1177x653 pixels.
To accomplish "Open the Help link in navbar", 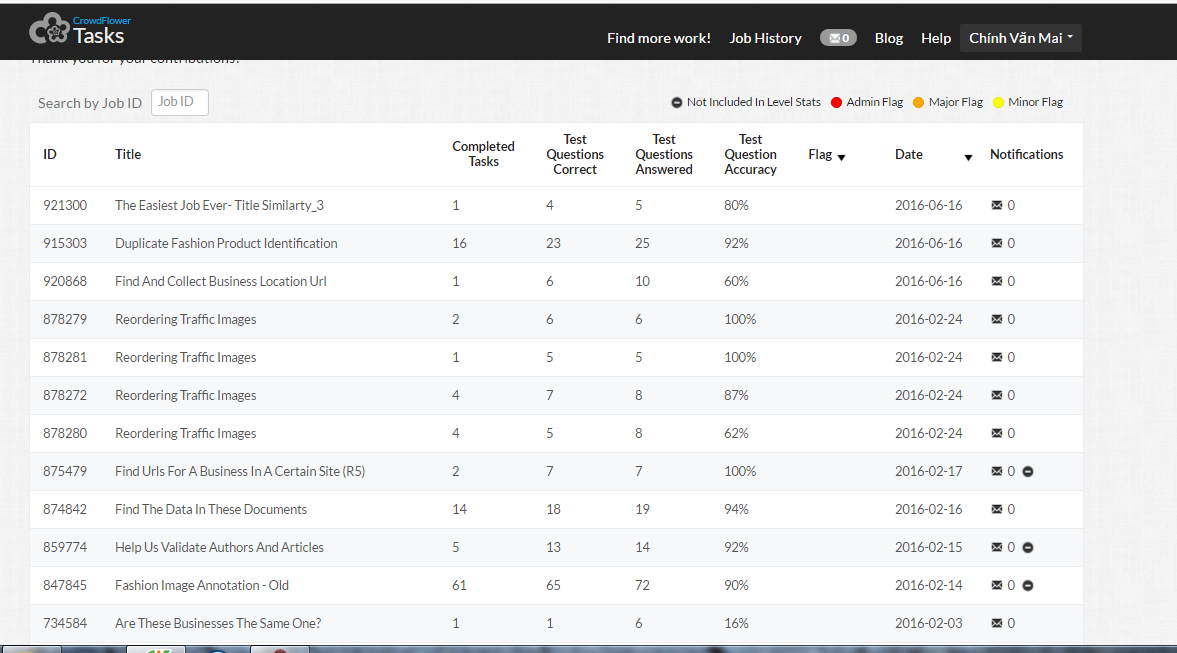I will [935, 38].
